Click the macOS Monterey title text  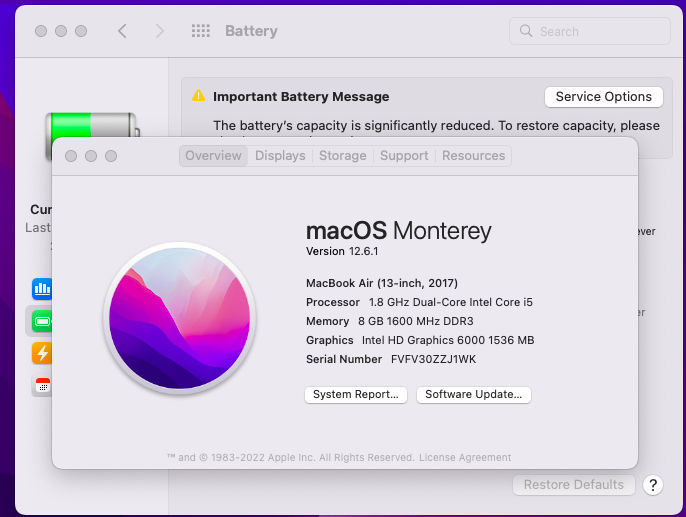tap(399, 231)
